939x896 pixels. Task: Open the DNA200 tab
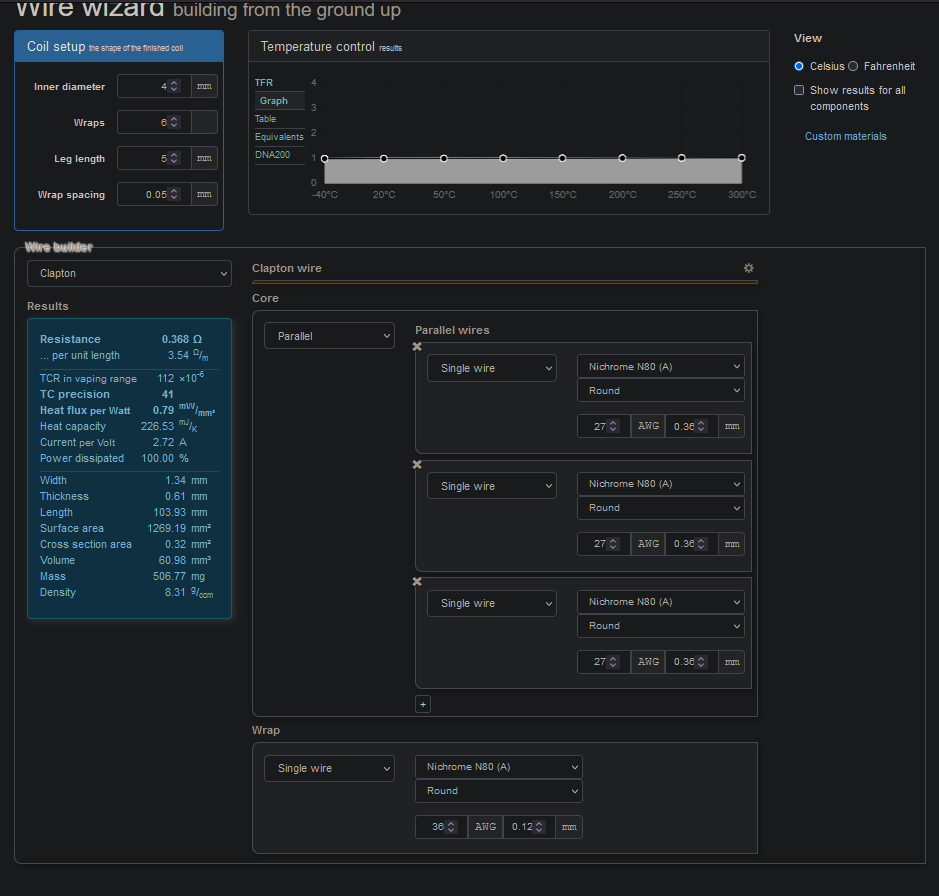click(x=271, y=155)
